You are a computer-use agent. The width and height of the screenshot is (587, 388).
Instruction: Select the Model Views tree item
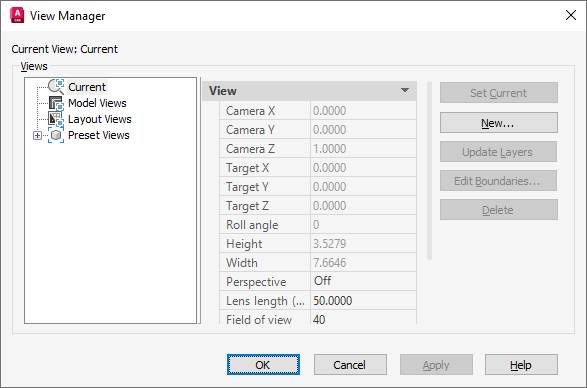click(97, 103)
